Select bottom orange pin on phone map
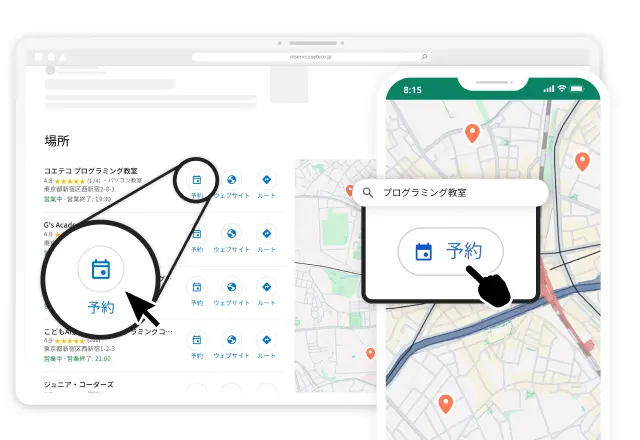This screenshot has width=640, height=440. 445,404
